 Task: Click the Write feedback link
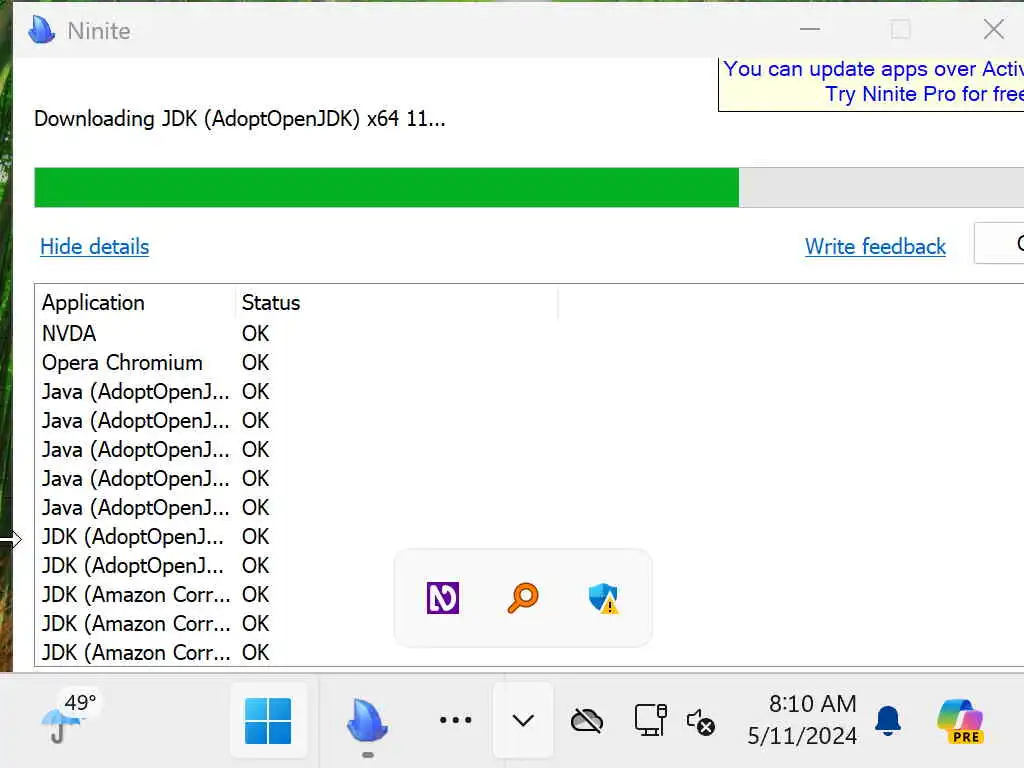pos(875,247)
